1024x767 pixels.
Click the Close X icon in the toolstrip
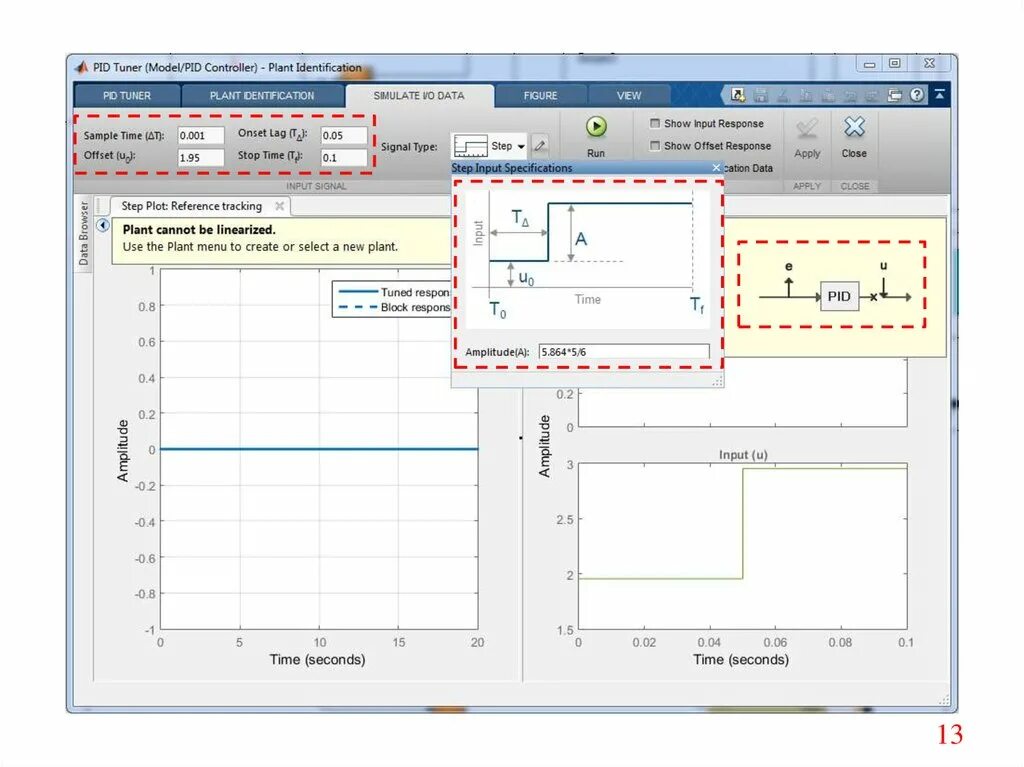854,127
